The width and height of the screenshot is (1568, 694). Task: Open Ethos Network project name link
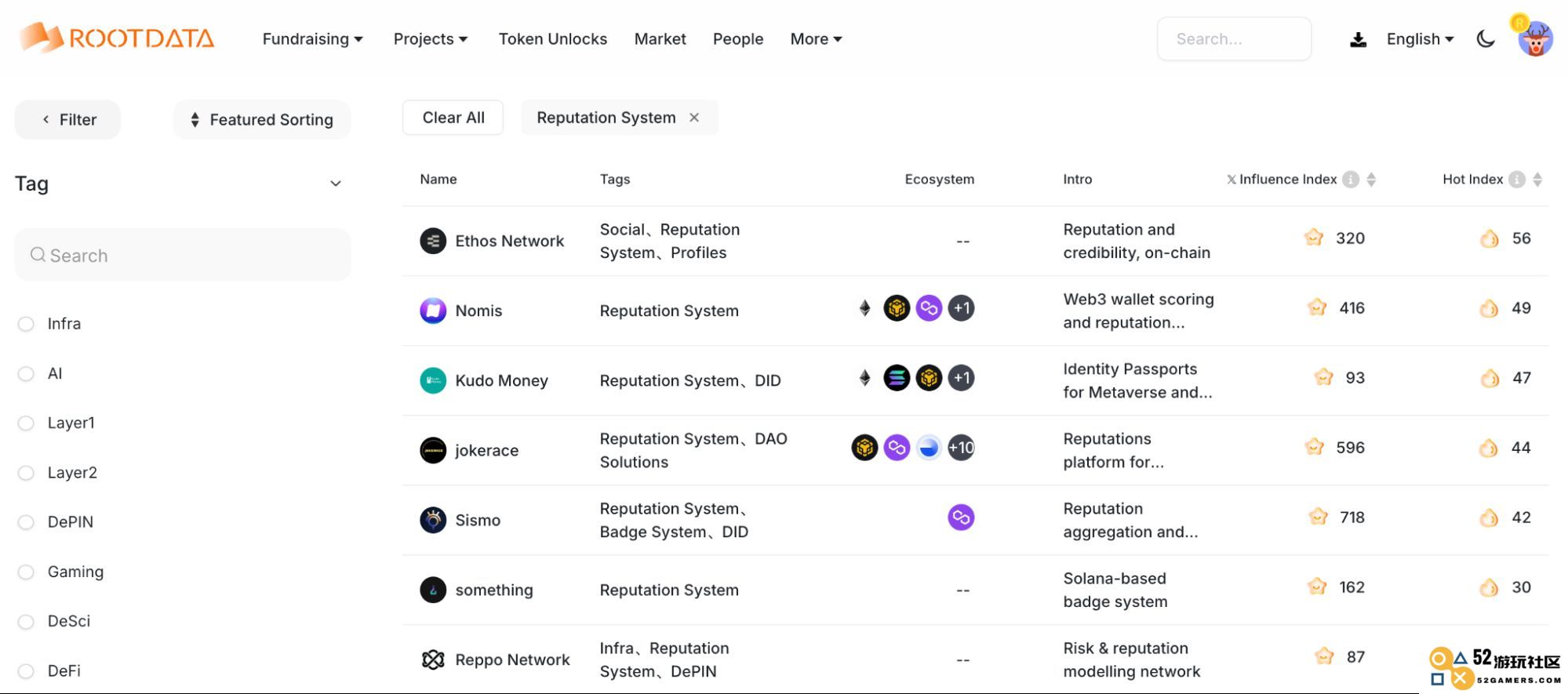509,241
